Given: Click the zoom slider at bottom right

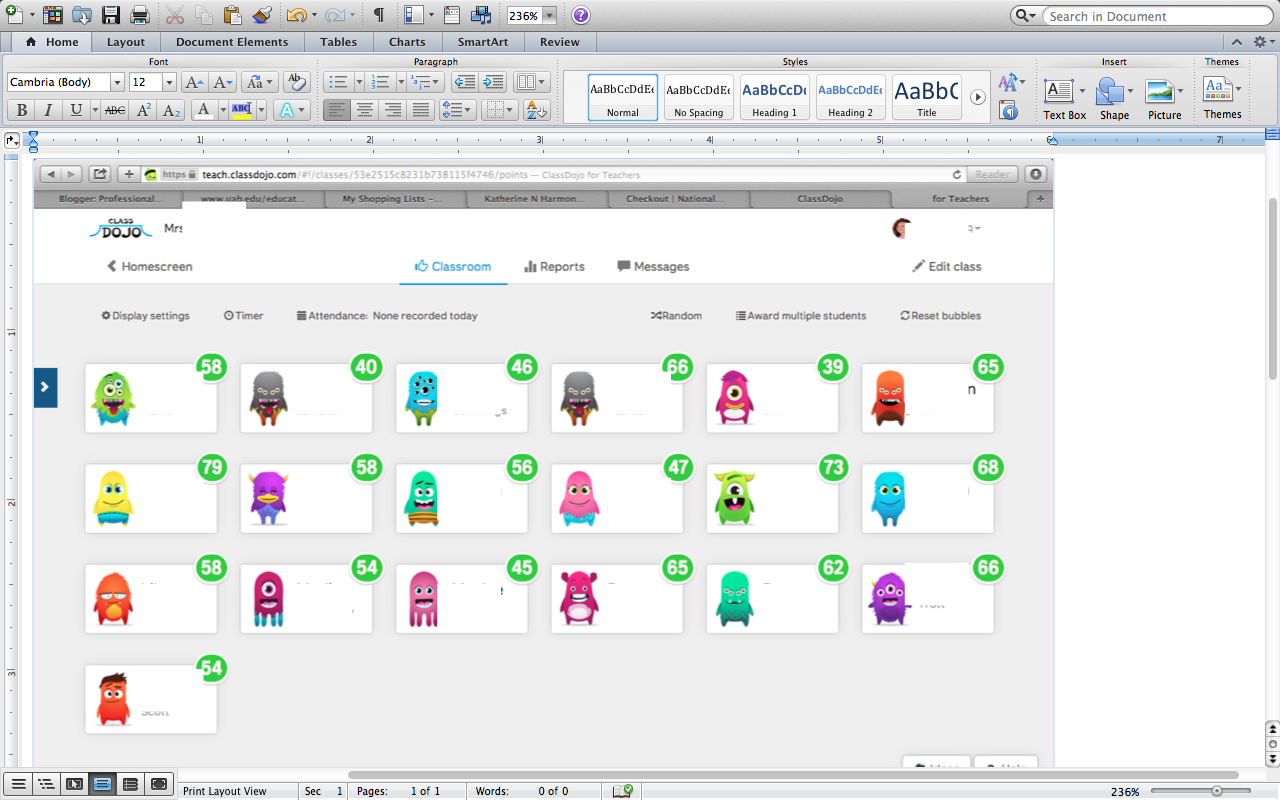Looking at the screenshot, I should click(1216, 791).
